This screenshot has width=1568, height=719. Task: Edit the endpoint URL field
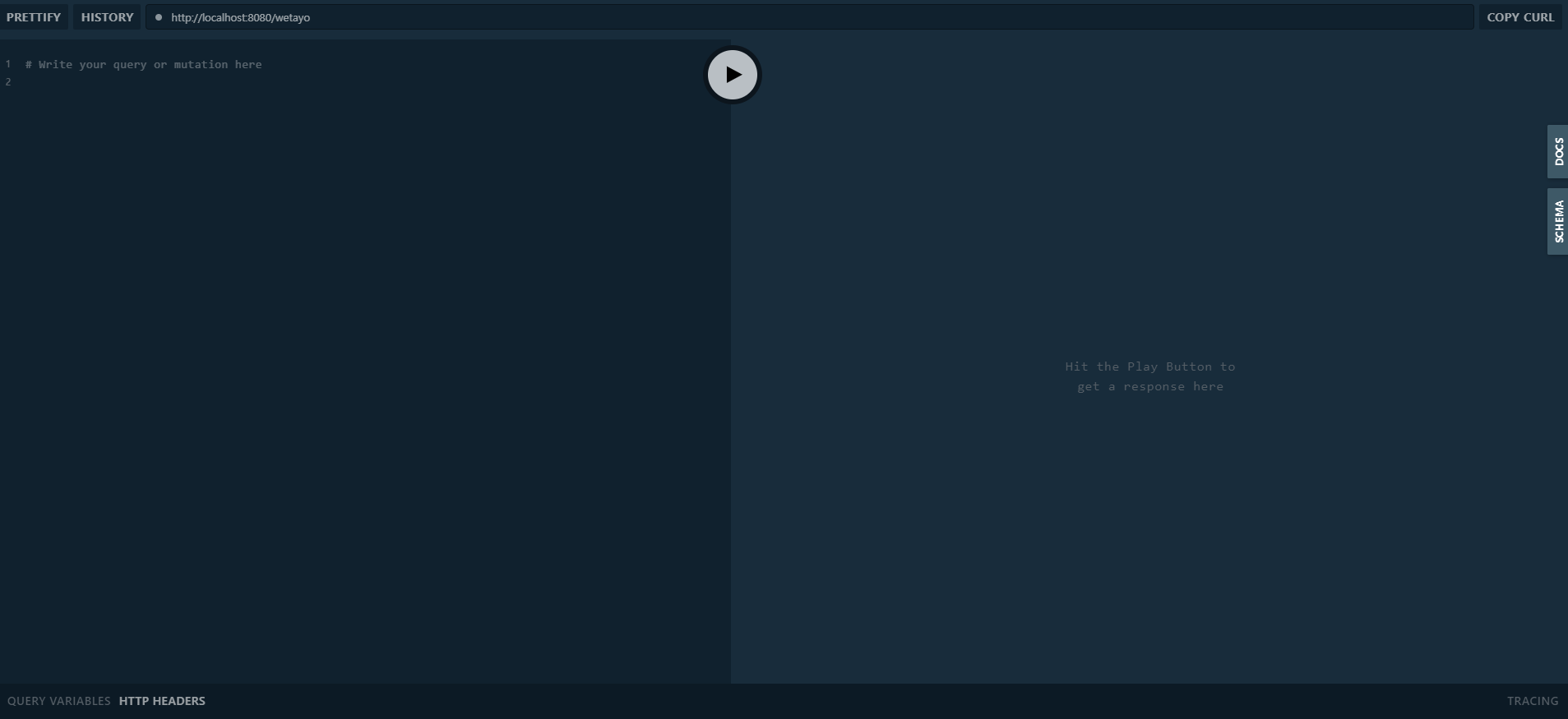pyautogui.click(x=809, y=17)
